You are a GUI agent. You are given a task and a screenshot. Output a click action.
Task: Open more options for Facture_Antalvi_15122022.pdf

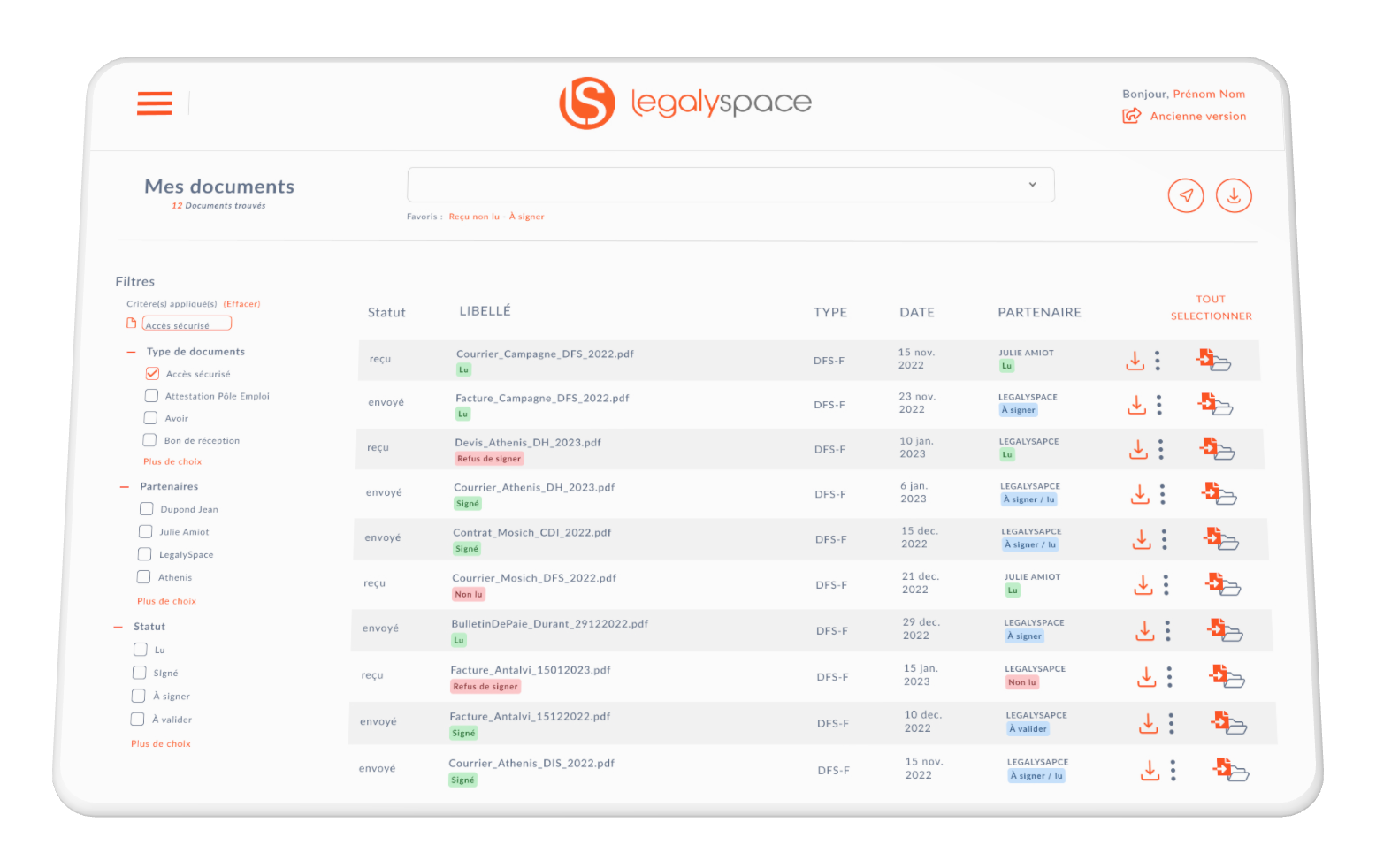tap(1171, 723)
